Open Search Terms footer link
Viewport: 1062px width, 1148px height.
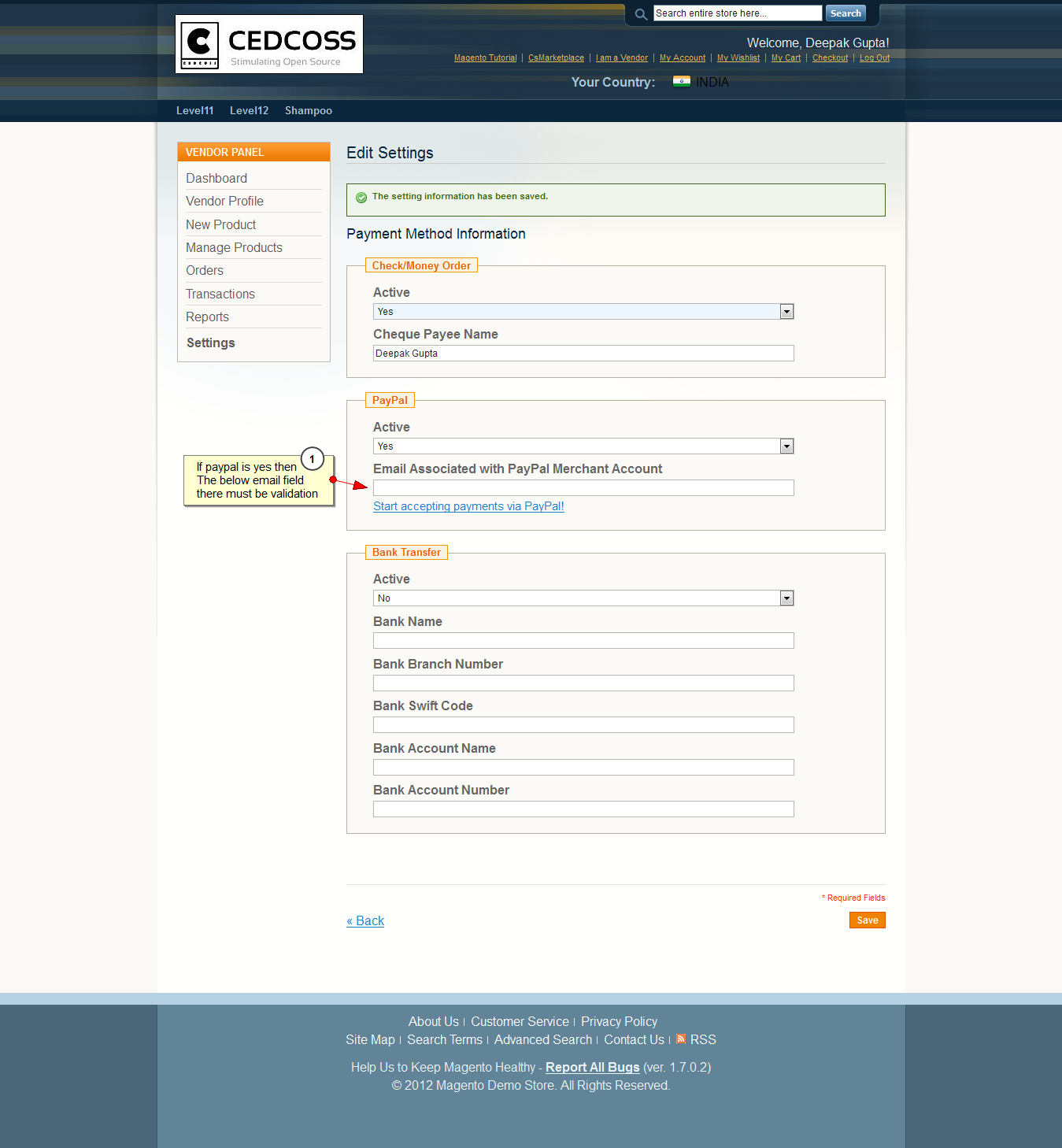(445, 1040)
